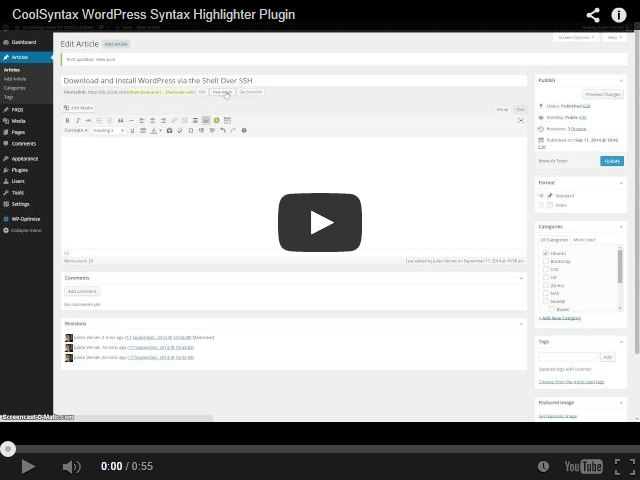The height and width of the screenshot is (480, 640).
Task: Open video on YouTube via logo
Action: click(584, 467)
